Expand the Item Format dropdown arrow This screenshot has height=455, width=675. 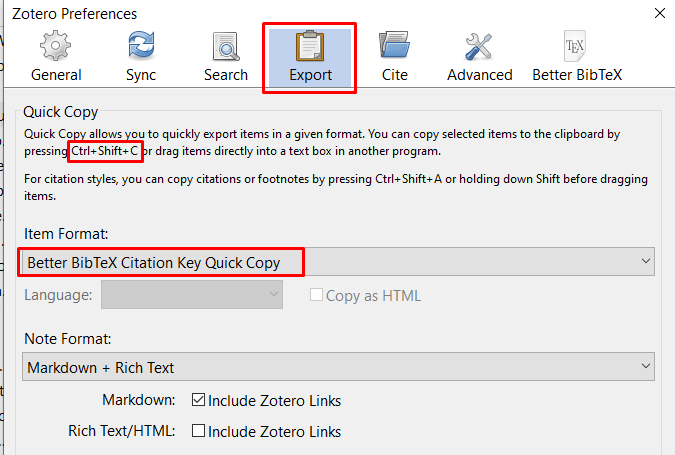point(645,261)
